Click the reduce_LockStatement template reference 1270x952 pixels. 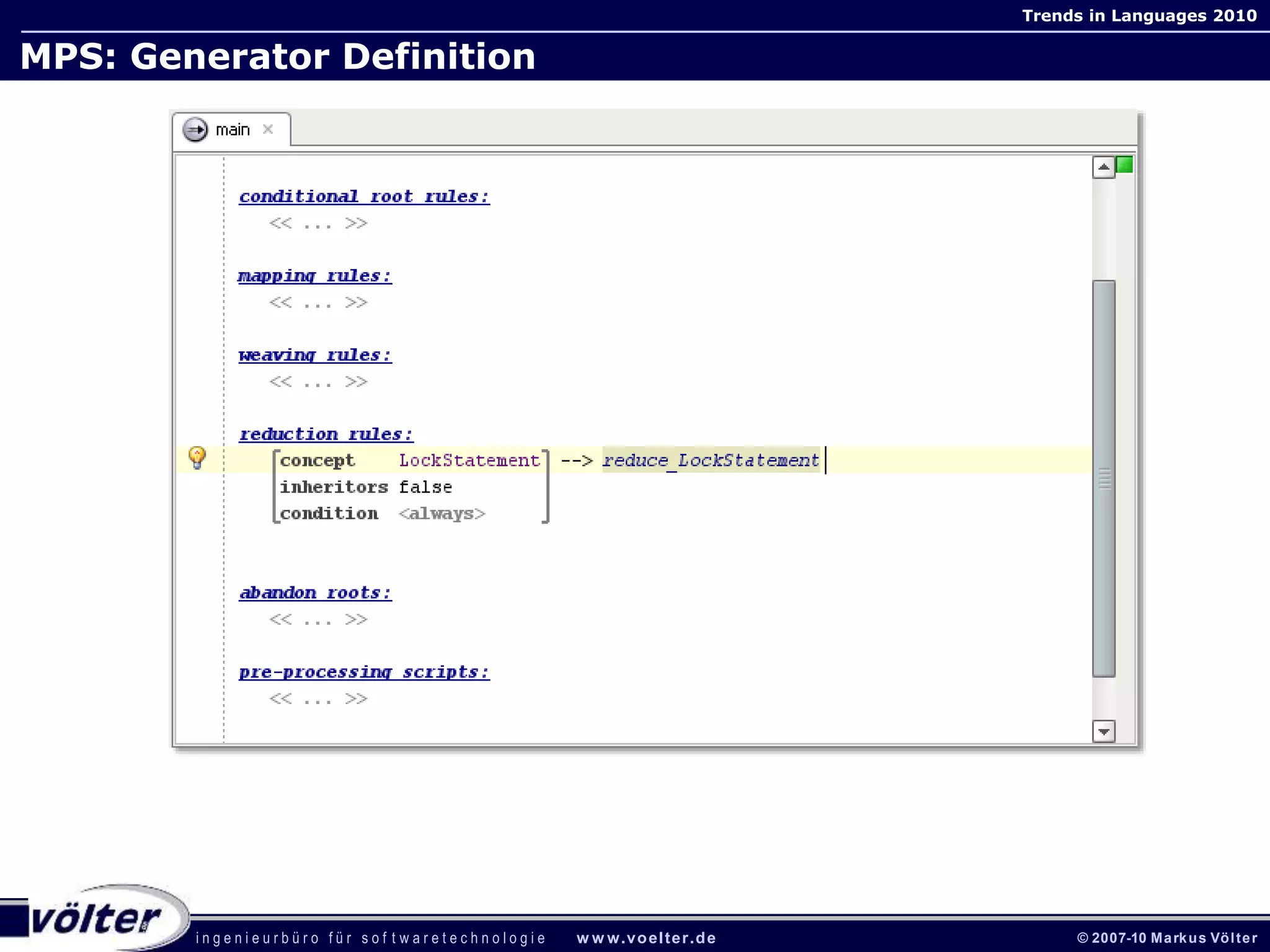click(711, 460)
